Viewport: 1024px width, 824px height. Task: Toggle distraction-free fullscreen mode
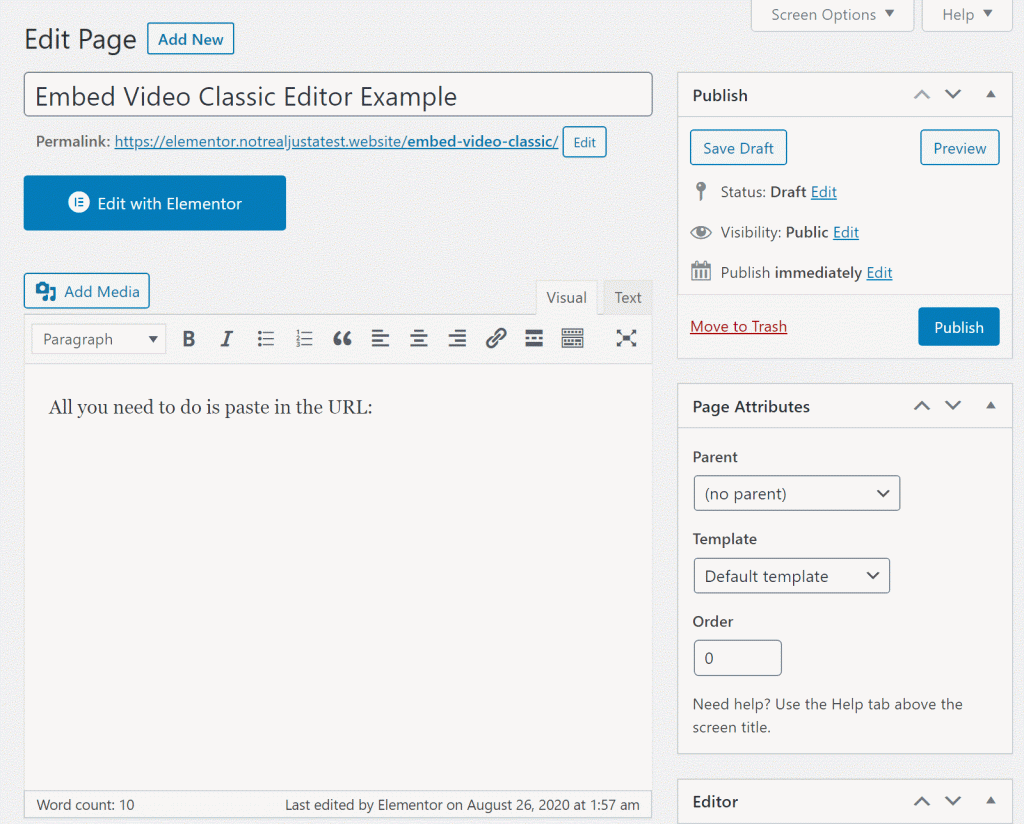click(x=626, y=339)
